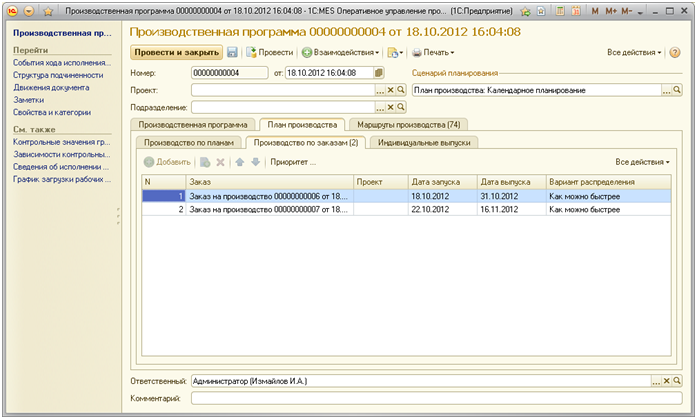Open Индивидуальные выпуски subtab
The width and height of the screenshot is (697, 419).
(x=424, y=143)
